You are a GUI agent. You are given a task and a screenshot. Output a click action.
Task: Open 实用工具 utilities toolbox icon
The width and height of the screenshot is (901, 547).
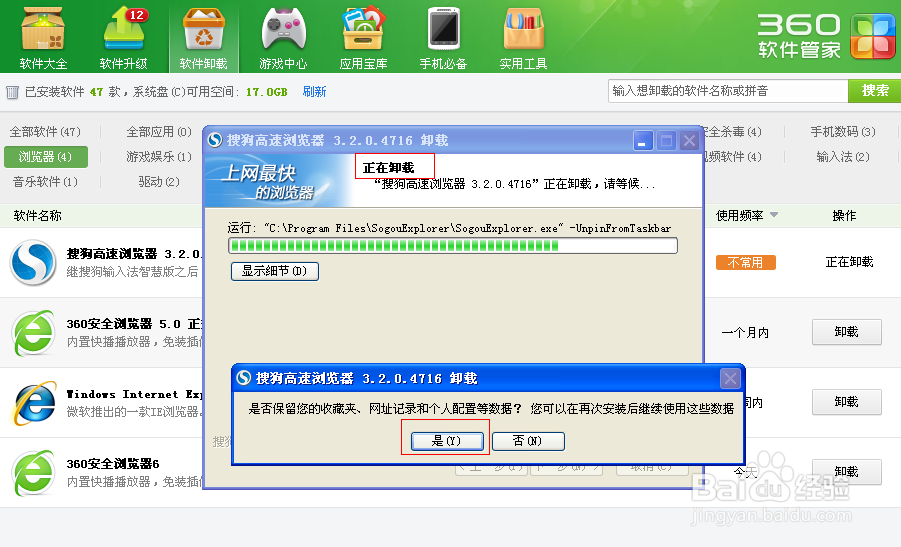point(523,37)
